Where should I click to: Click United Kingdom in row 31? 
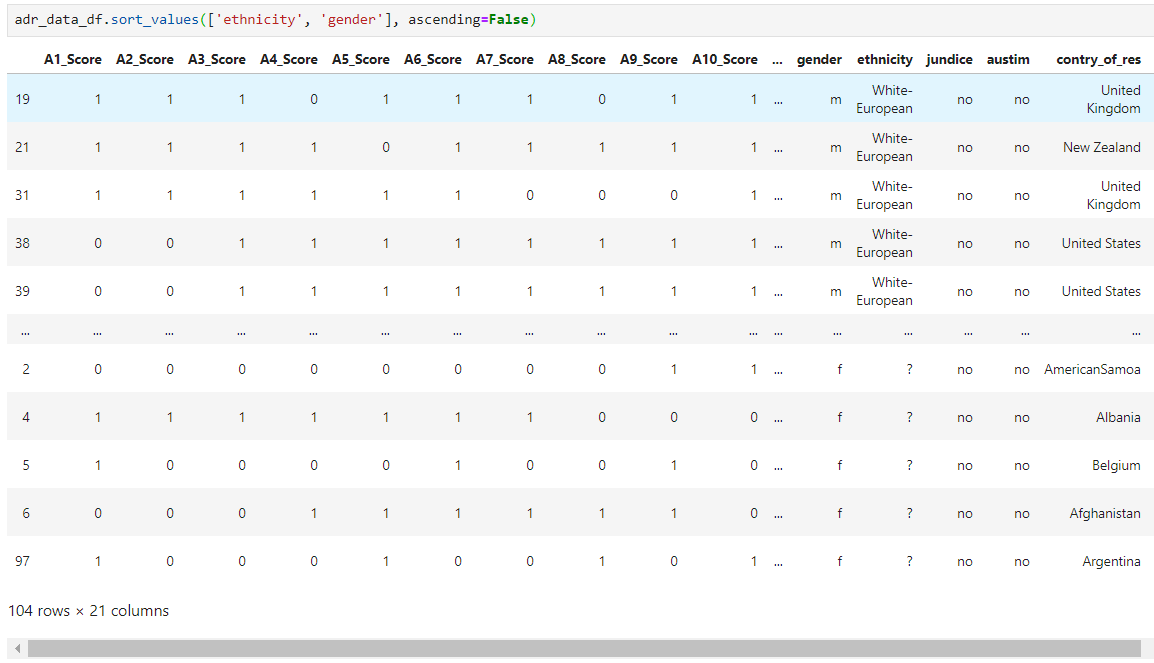pos(1114,195)
